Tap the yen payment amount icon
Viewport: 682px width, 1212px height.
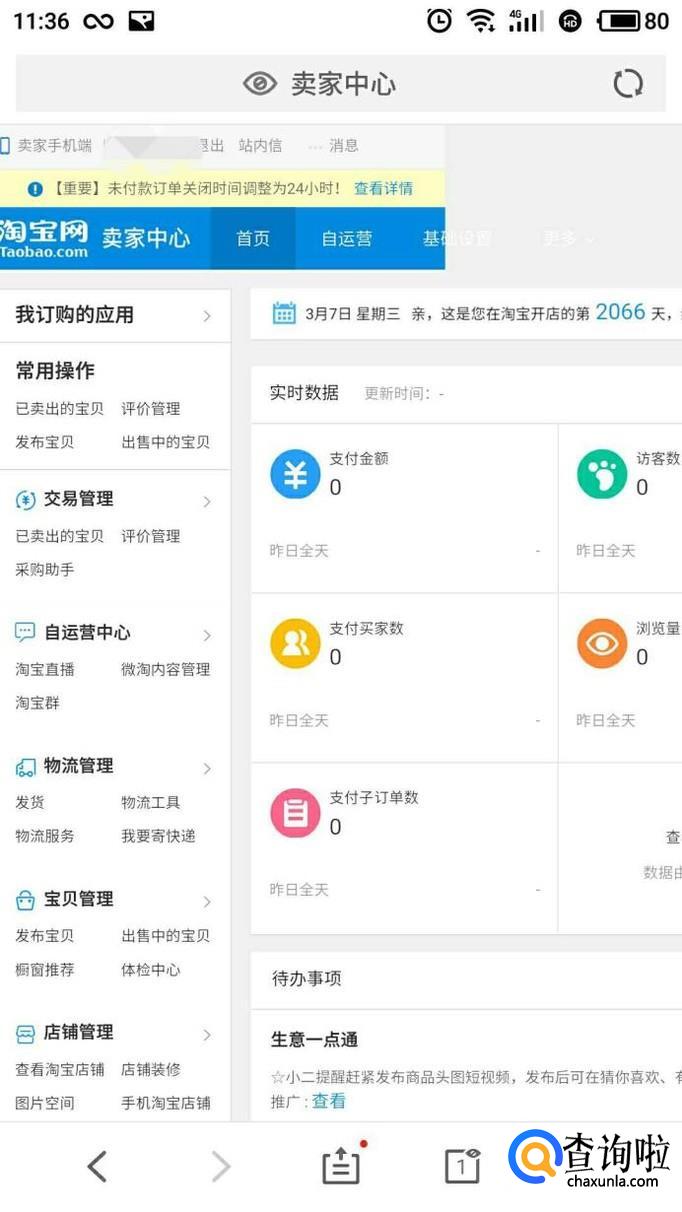(295, 474)
